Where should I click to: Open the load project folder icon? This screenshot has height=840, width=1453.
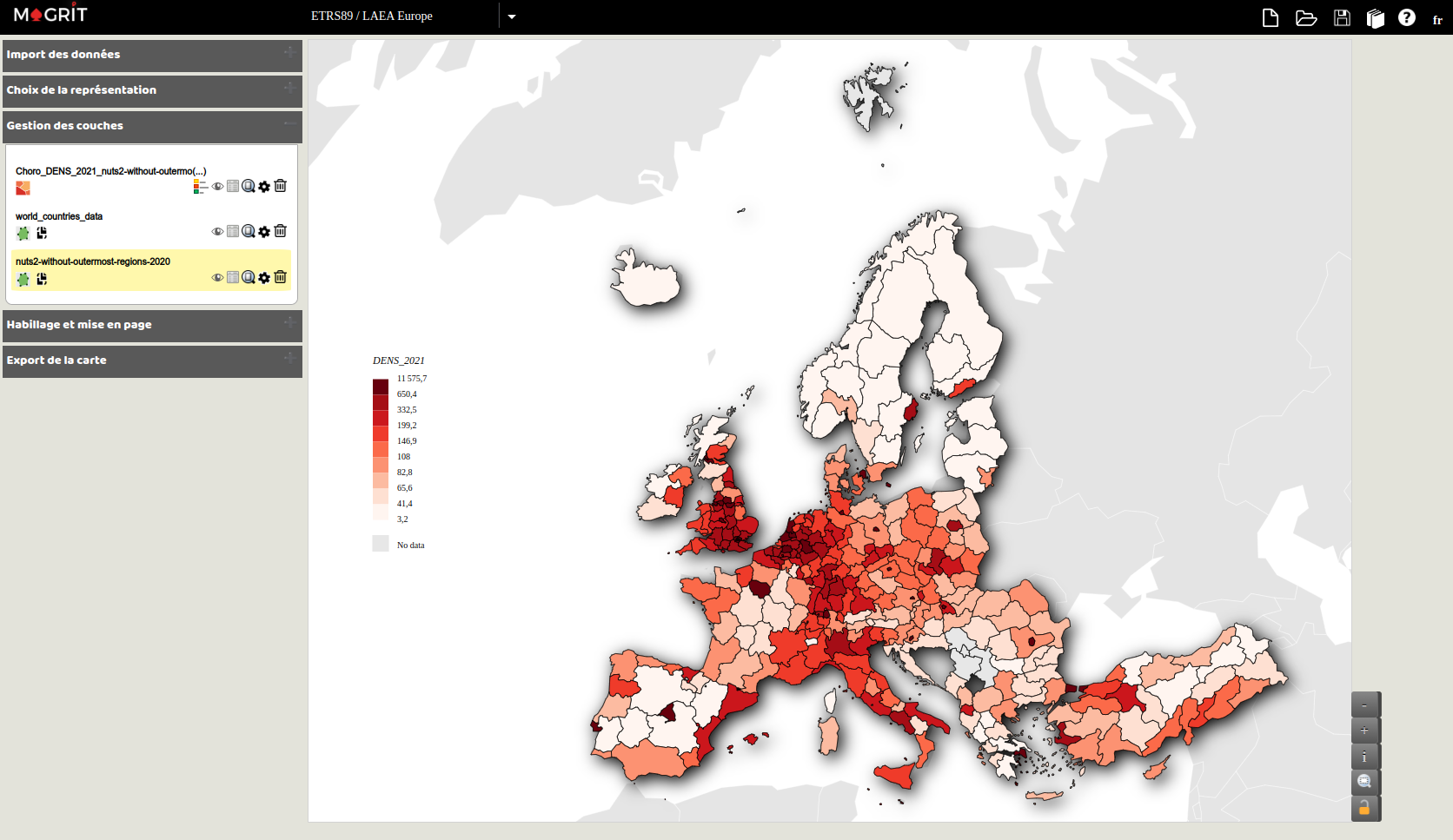click(x=1305, y=18)
